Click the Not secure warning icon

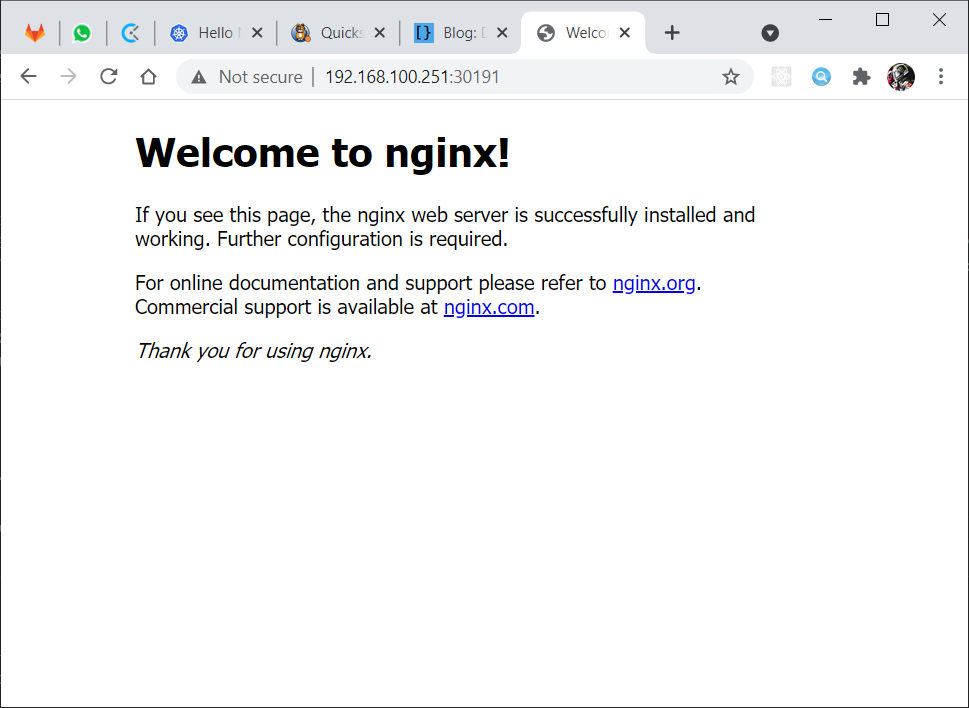coord(198,77)
